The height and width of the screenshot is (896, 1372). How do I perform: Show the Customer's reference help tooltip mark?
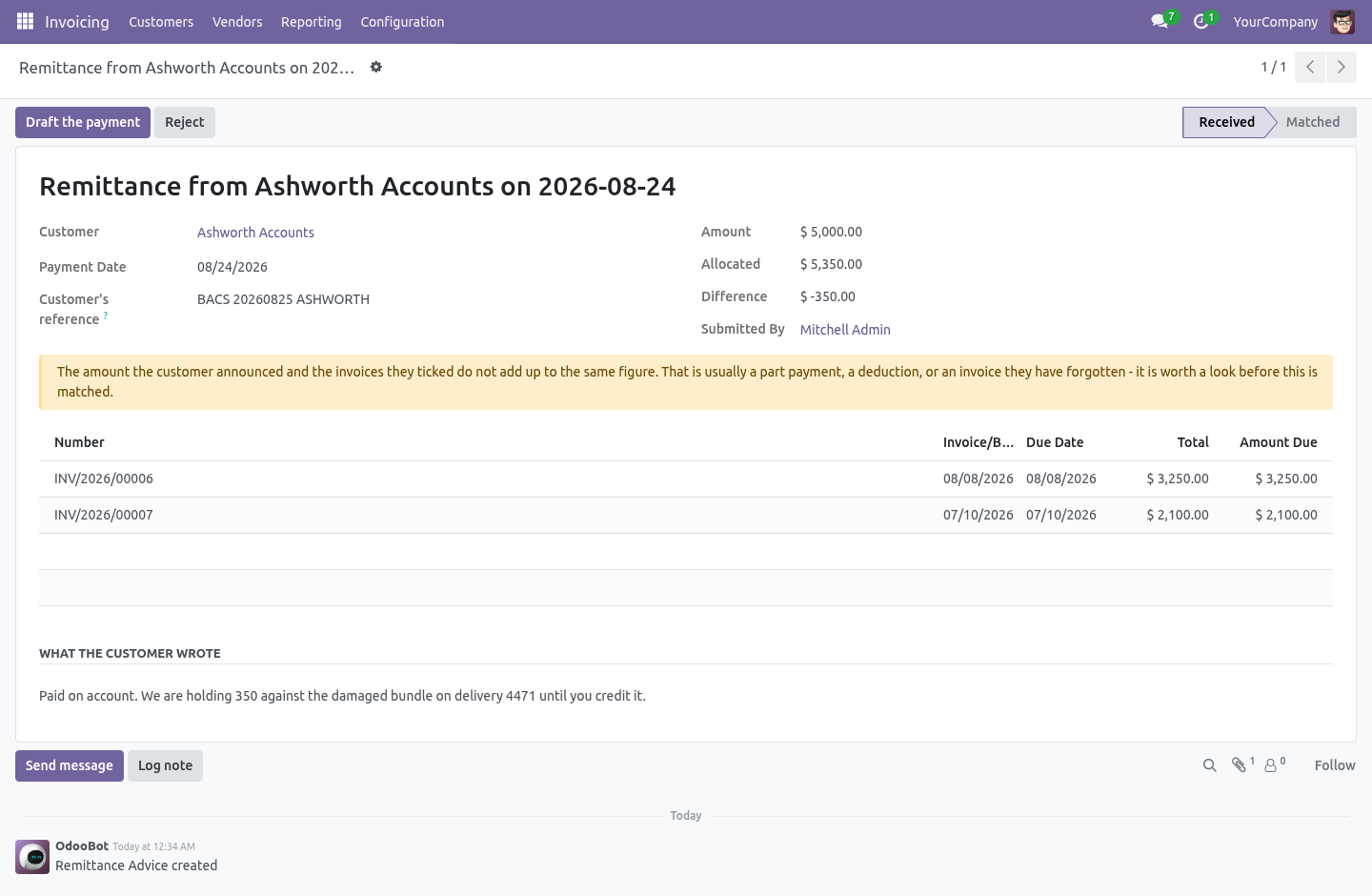(x=106, y=316)
